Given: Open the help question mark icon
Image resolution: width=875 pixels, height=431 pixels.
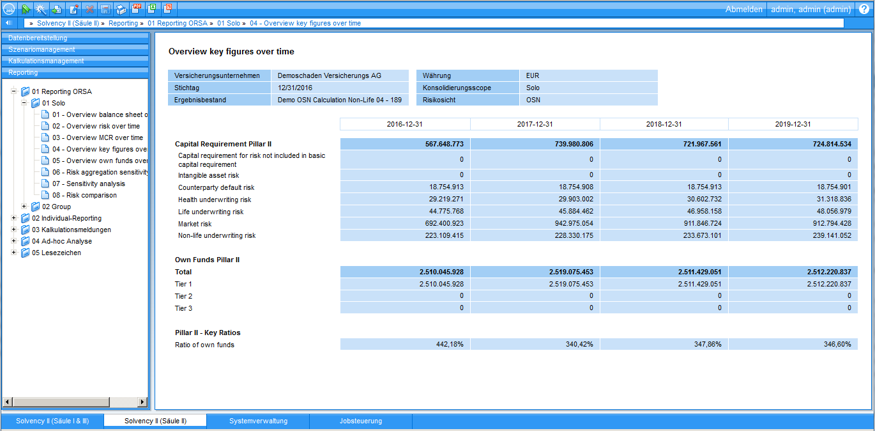Looking at the screenshot, I should point(864,9).
